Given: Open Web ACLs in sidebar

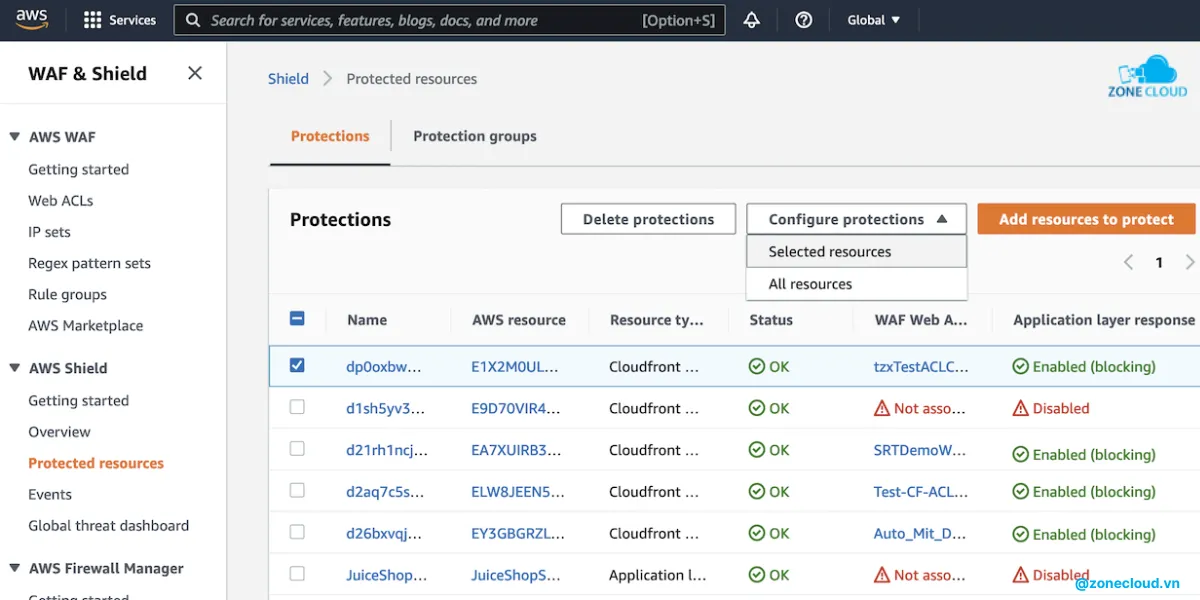Looking at the screenshot, I should (61, 200).
